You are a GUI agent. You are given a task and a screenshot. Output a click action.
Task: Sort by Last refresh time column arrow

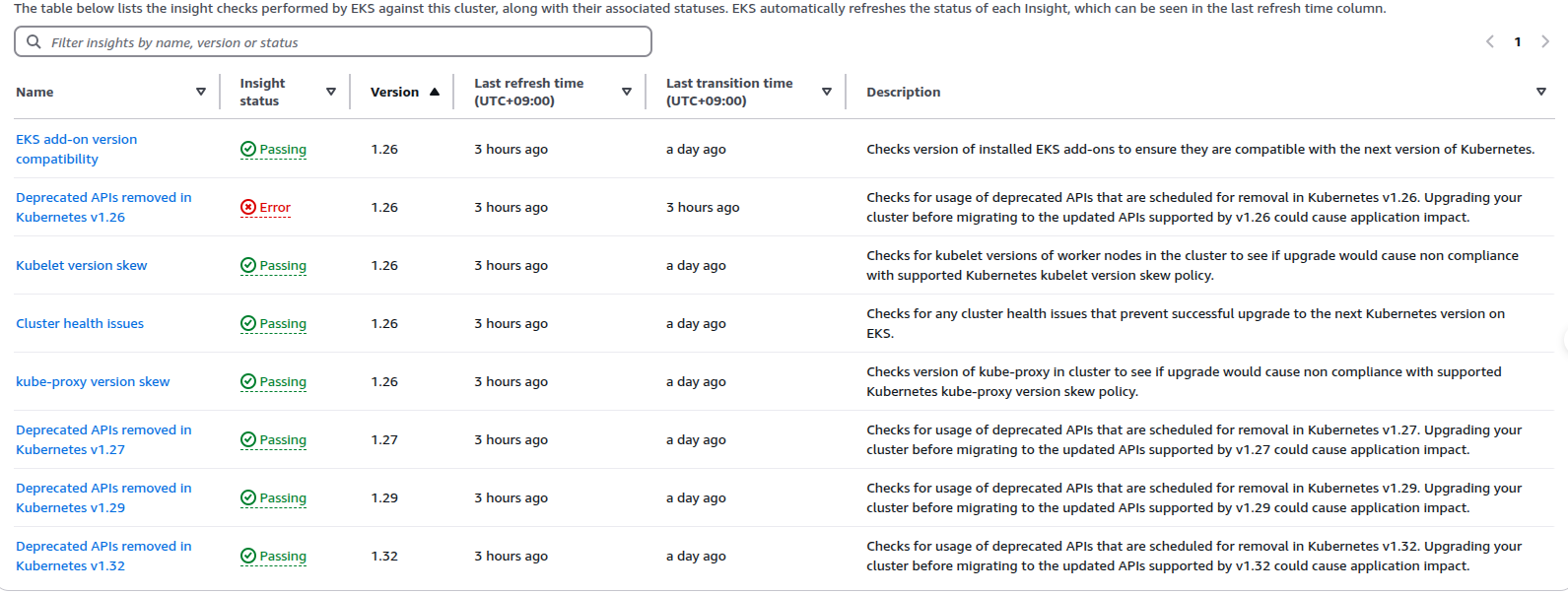[627, 92]
